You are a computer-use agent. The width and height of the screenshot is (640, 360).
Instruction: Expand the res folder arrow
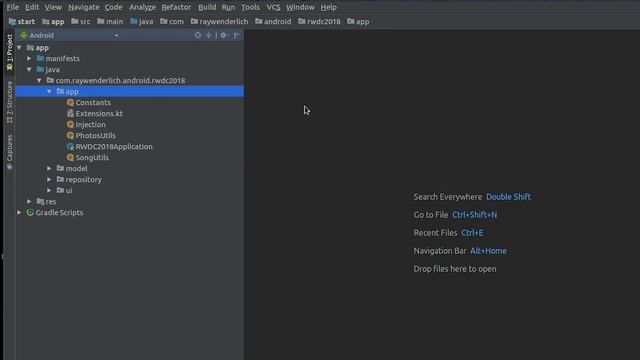pyautogui.click(x=29, y=202)
